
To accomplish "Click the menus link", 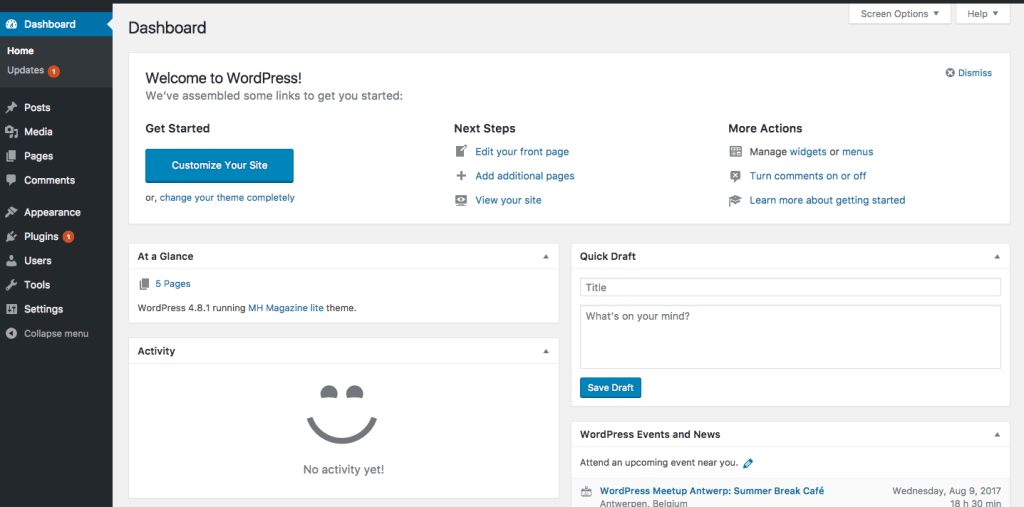I will (857, 152).
